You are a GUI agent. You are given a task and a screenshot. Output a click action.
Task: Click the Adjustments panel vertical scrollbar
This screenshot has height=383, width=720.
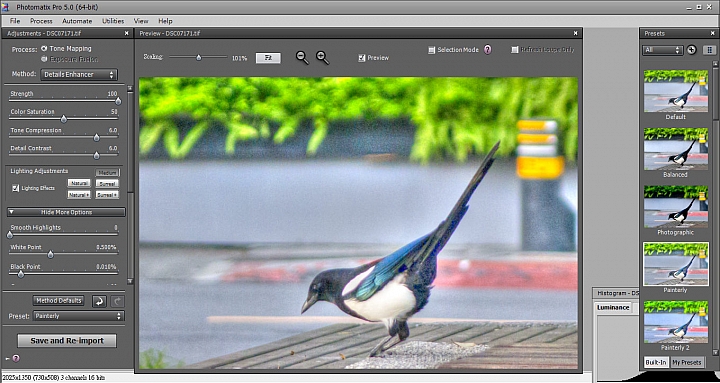(130, 184)
